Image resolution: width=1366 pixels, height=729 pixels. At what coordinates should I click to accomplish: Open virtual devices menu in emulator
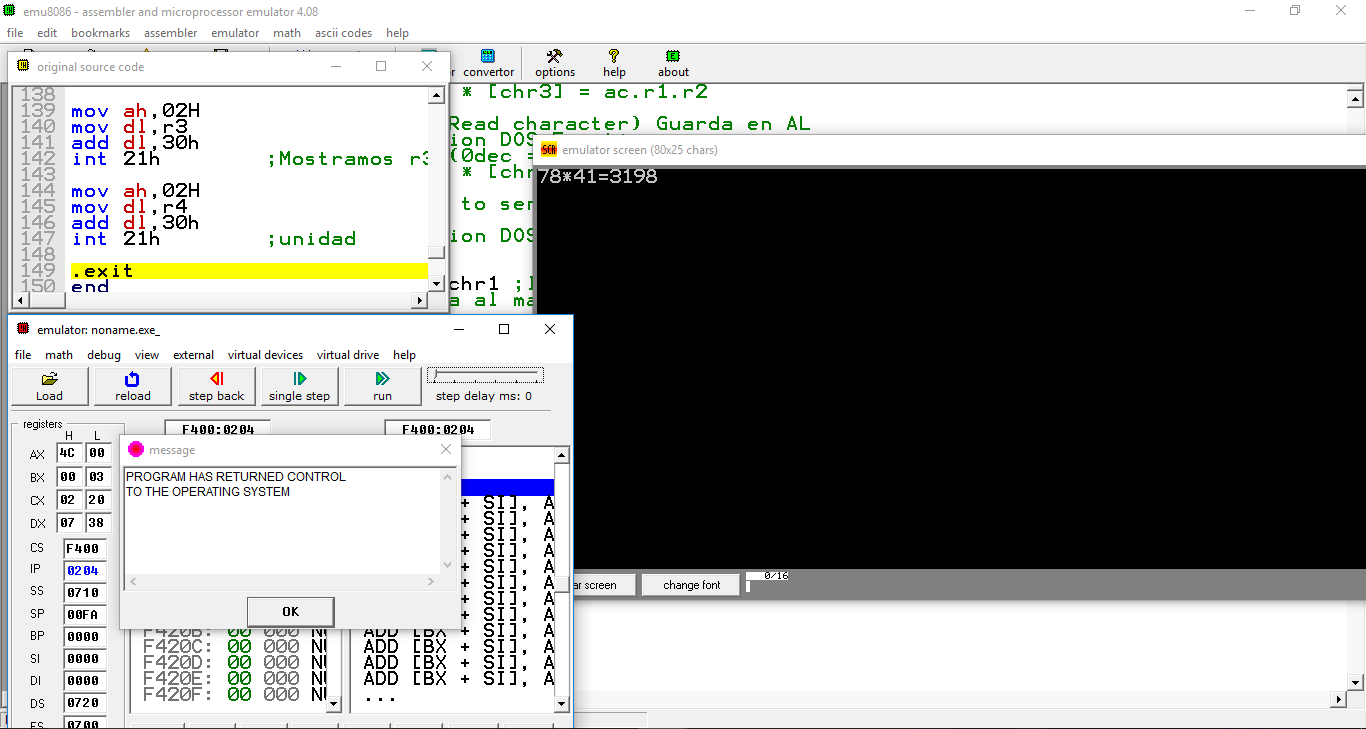[265, 355]
